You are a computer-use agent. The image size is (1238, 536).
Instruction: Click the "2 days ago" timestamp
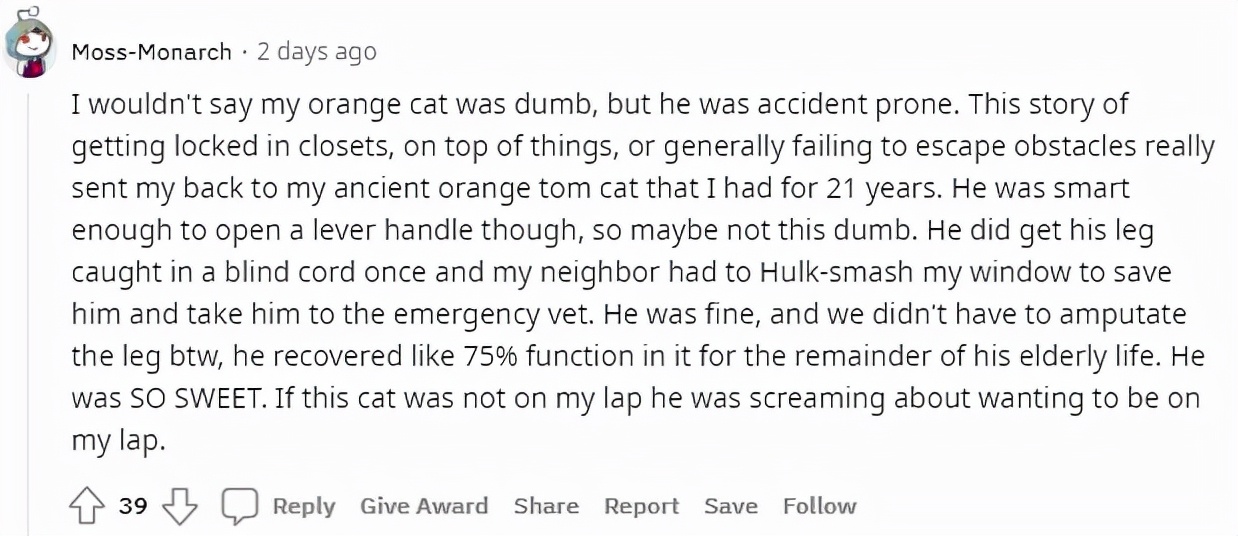click(x=316, y=51)
